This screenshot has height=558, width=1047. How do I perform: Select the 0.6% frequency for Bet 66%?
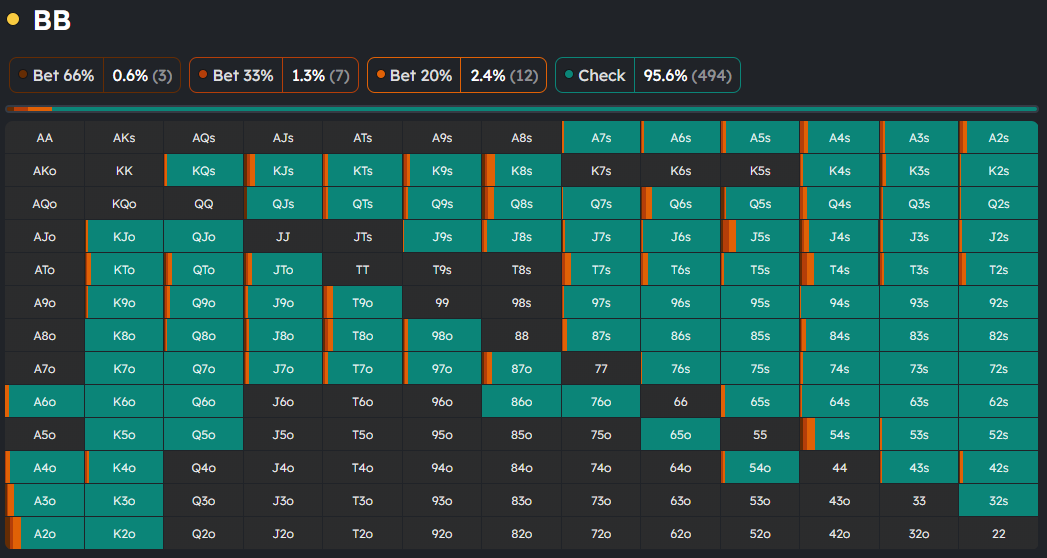142,75
